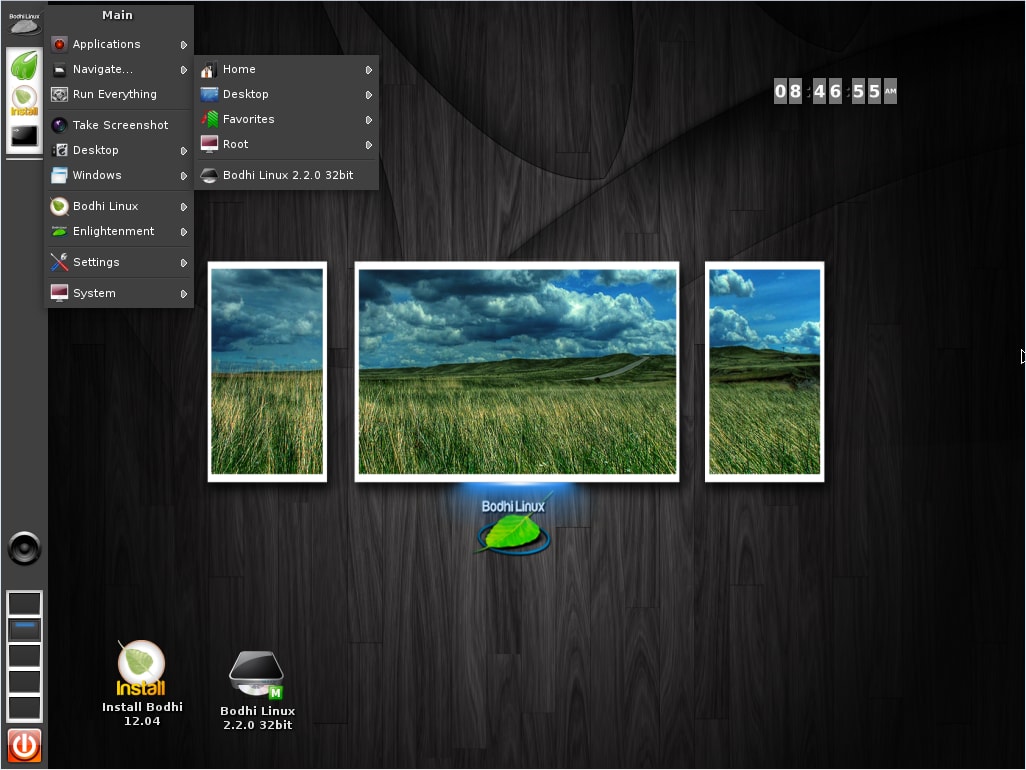Image resolution: width=1026 pixels, height=770 pixels.
Task: Click the crossed tools icon beside Settings
Action: [x=59, y=262]
